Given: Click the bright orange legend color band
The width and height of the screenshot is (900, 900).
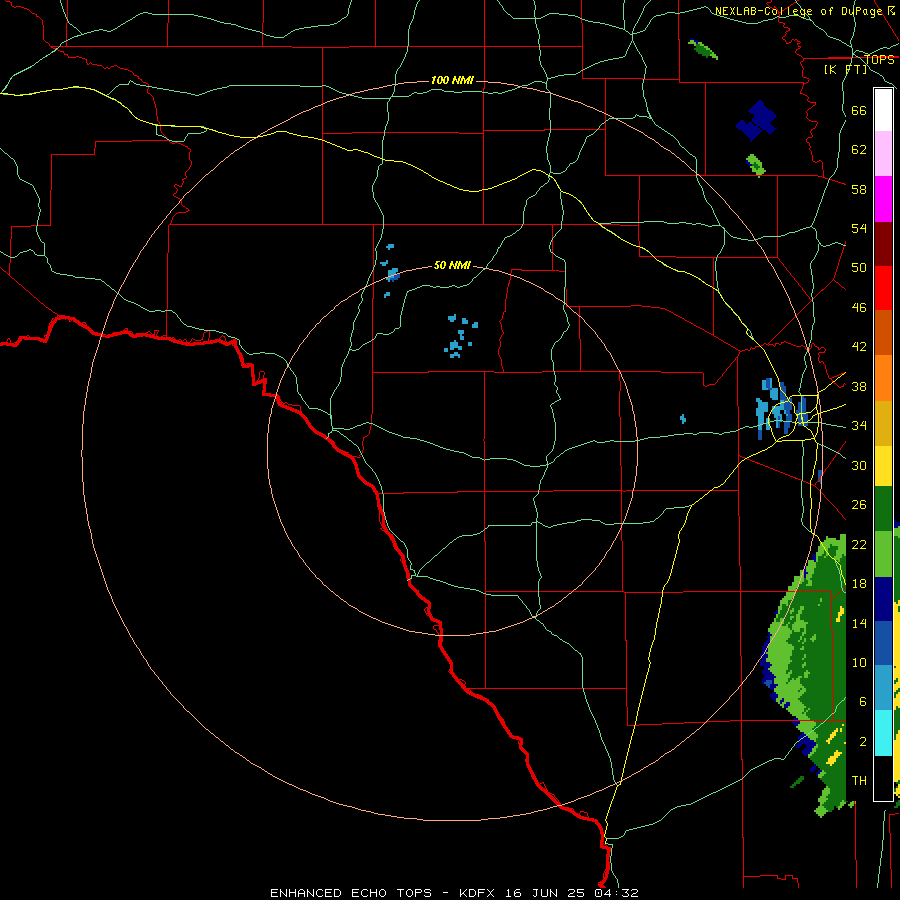Looking at the screenshot, I should 883,378.
